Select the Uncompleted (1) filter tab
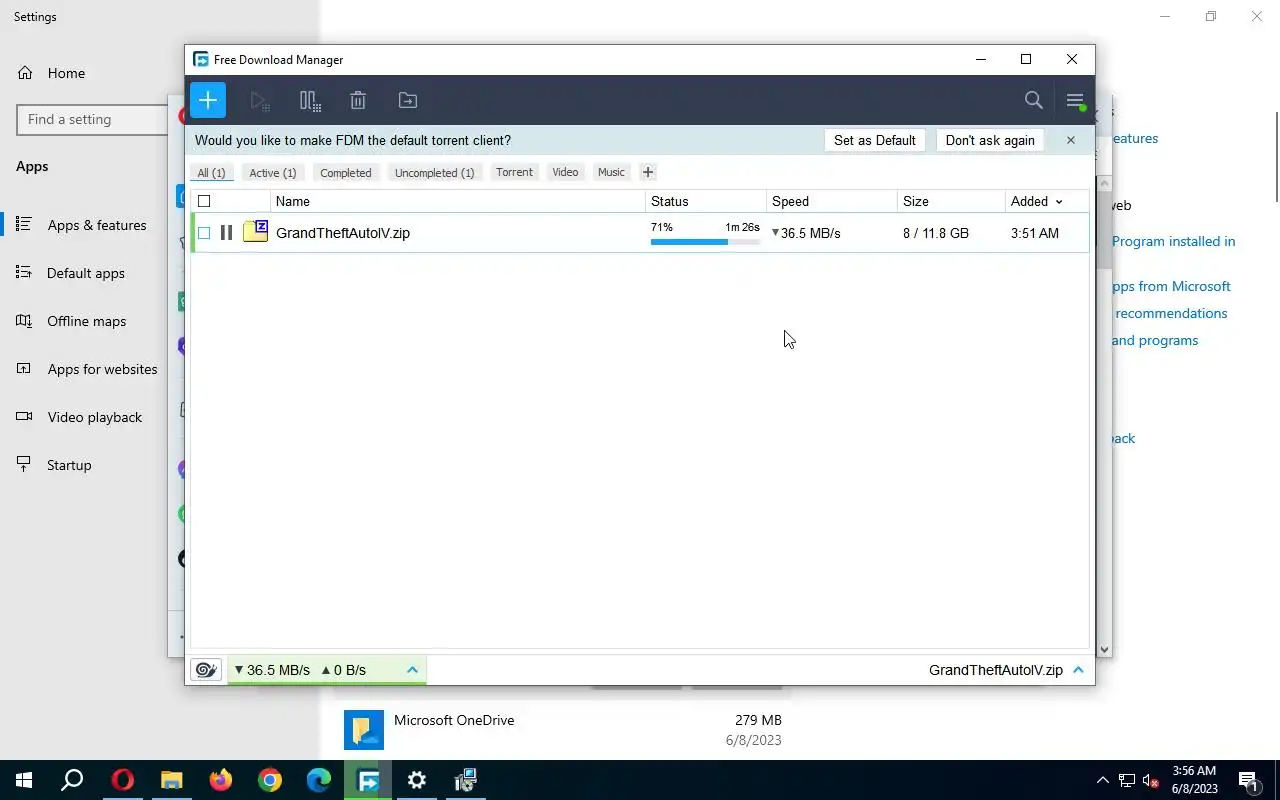The image size is (1280, 800). click(434, 172)
